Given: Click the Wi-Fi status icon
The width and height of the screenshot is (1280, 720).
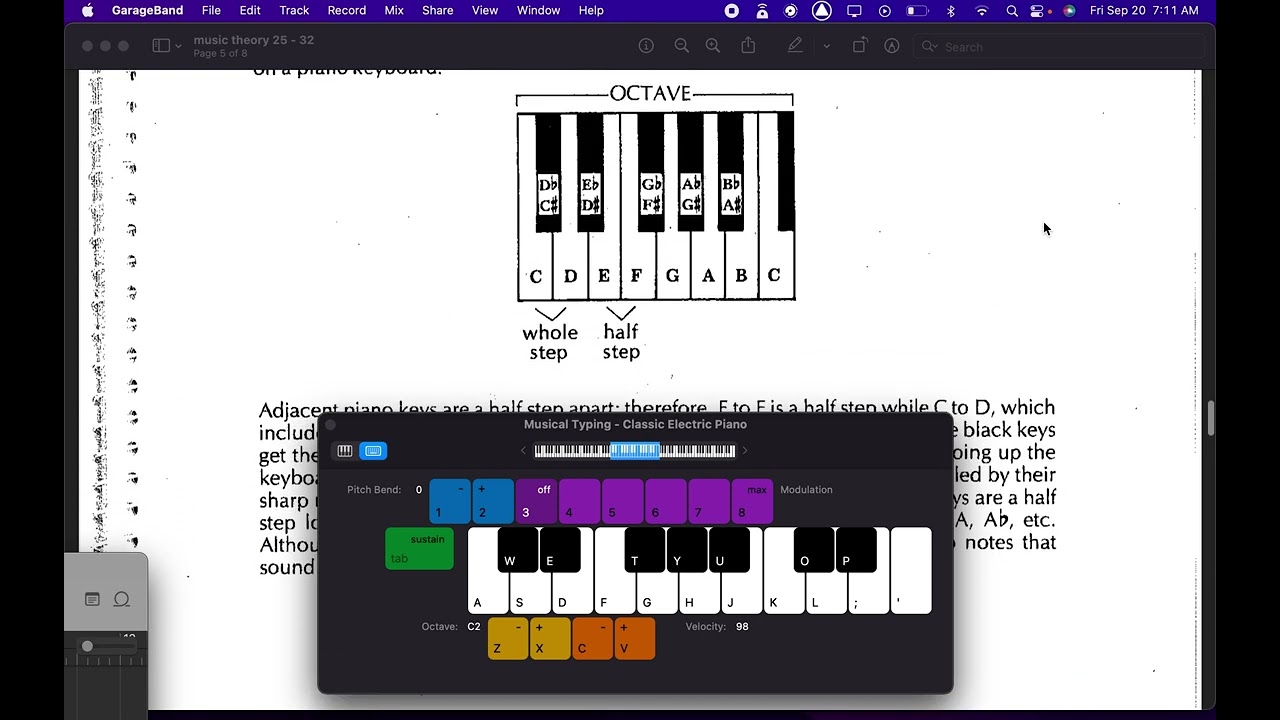Looking at the screenshot, I should pos(982,10).
